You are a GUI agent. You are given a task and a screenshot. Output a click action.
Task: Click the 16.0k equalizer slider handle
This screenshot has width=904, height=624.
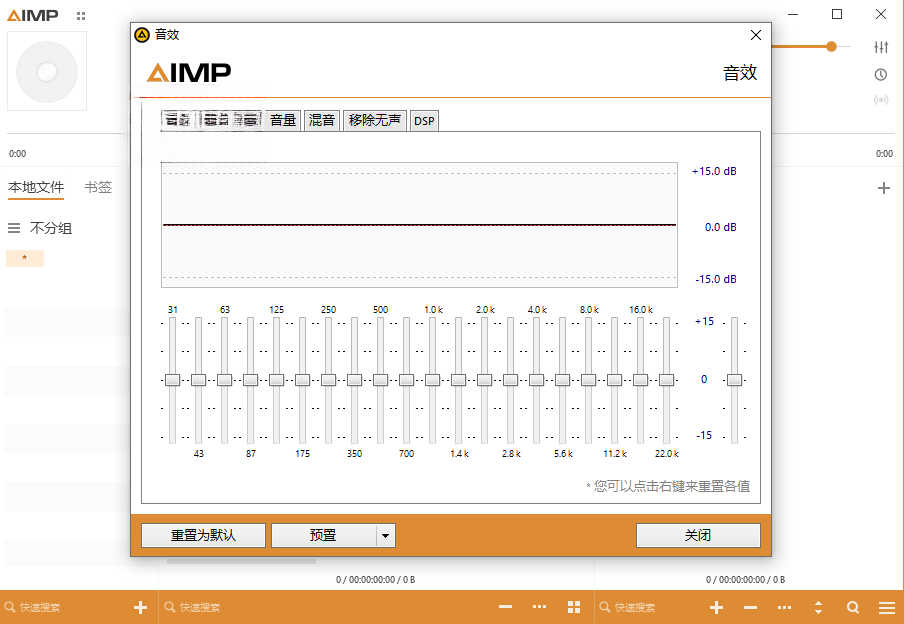(x=641, y=379)
